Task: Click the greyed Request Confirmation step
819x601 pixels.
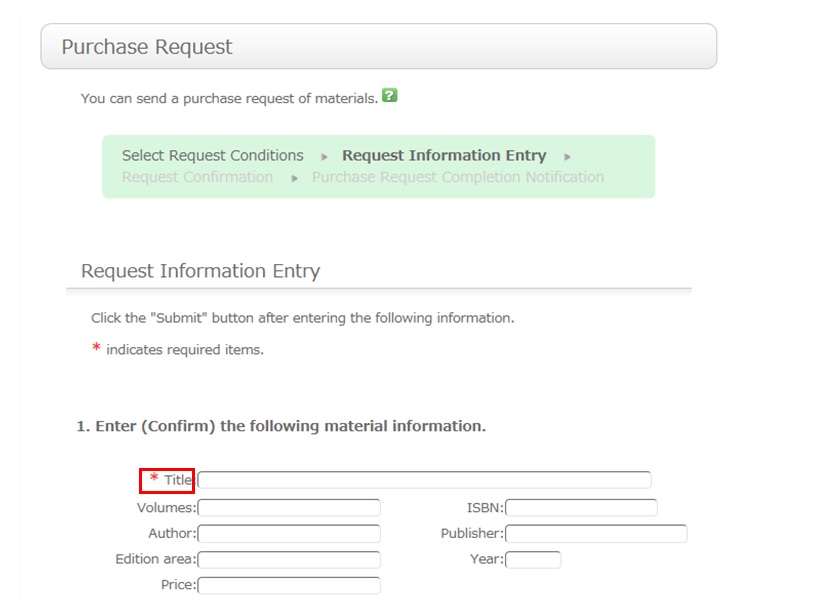Action: coord(197,178)
